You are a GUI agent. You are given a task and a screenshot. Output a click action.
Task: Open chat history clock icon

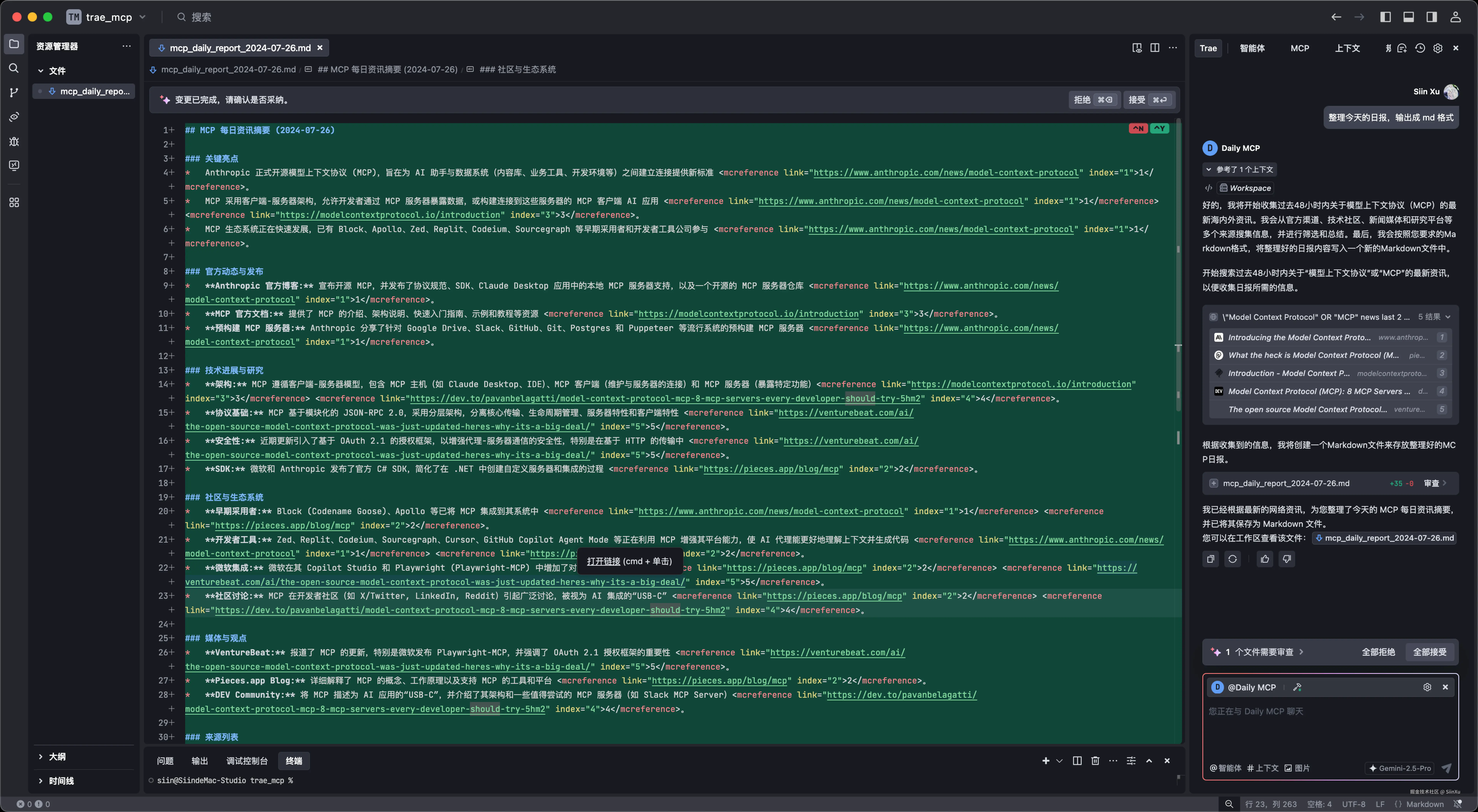[1420, 48]
